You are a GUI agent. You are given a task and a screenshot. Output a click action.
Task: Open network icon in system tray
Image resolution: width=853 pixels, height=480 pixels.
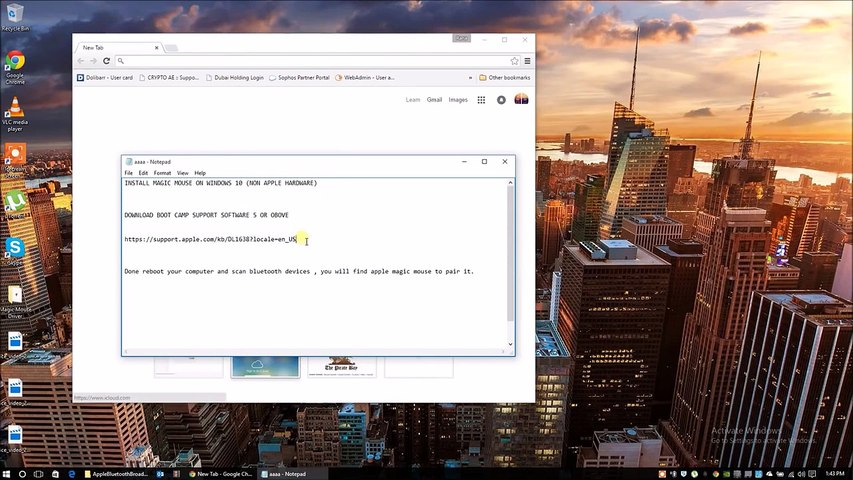[x=791, y=474]
